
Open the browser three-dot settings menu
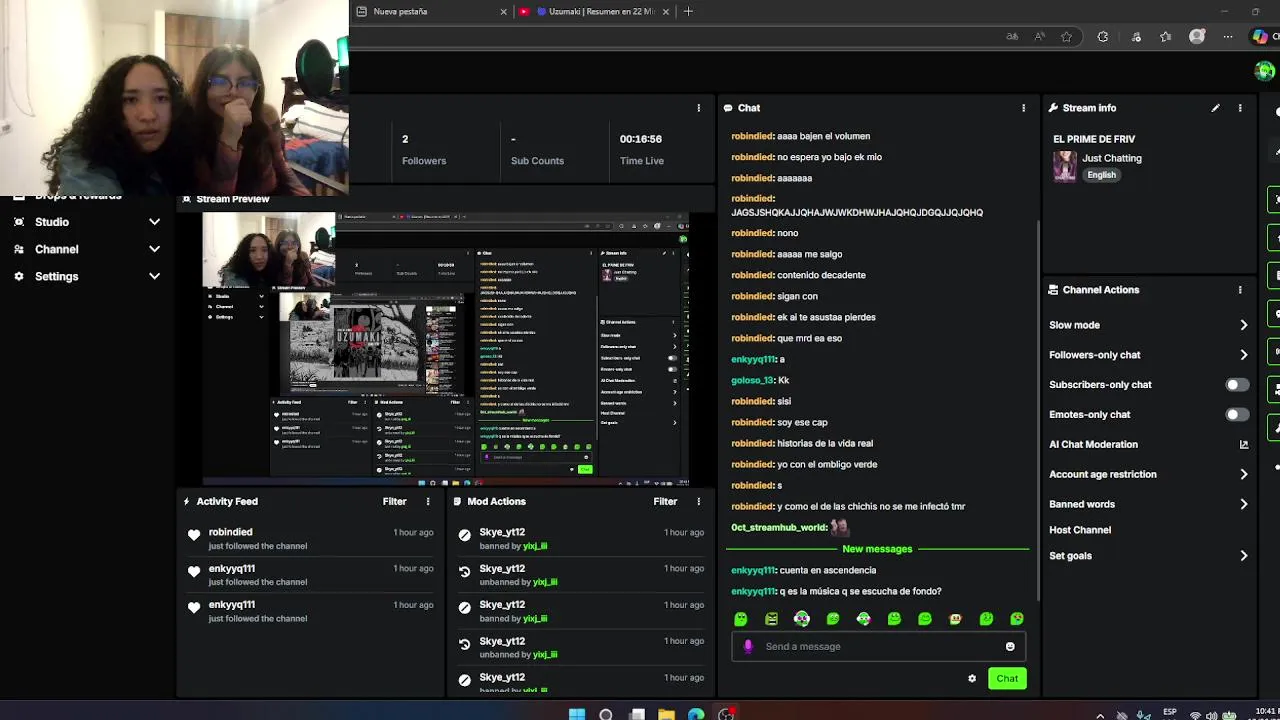pos(1228,37)
